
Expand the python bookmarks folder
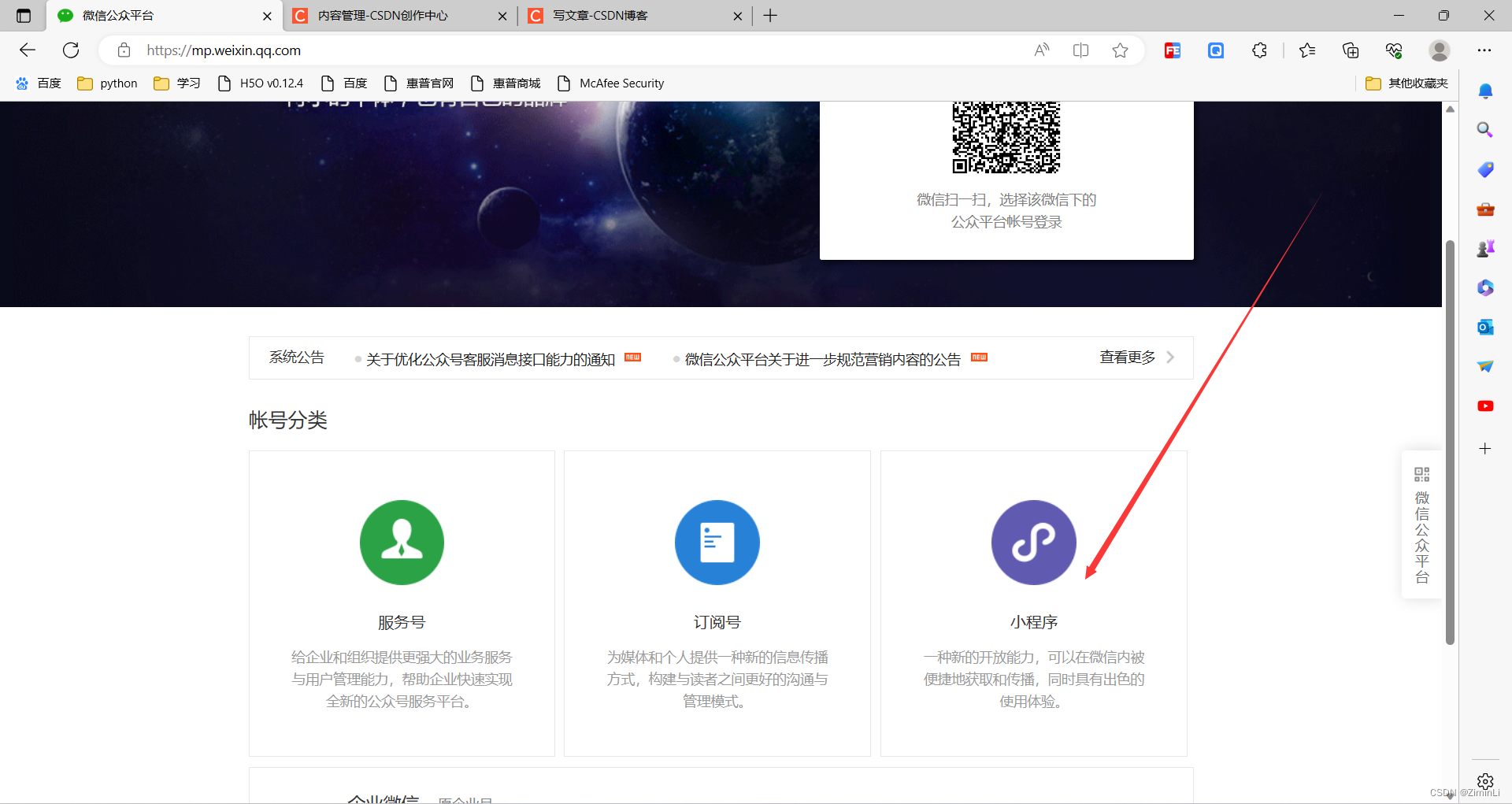click(108, 83)
